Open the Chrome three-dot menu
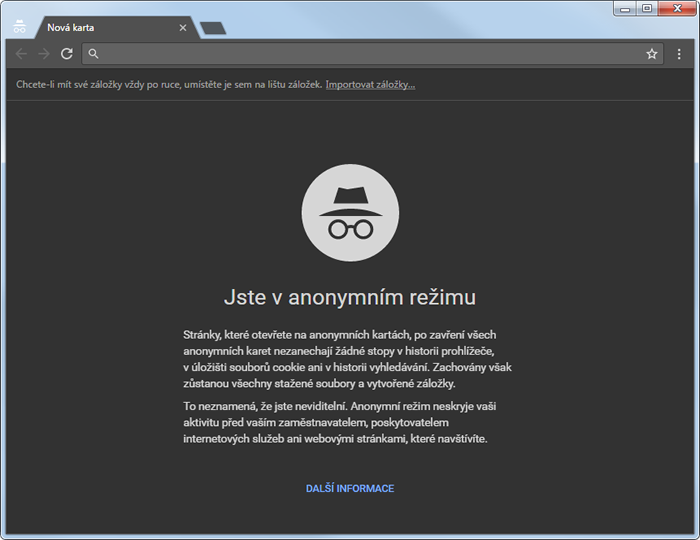This screenshot has height=540, width=700. pos(679,54)
